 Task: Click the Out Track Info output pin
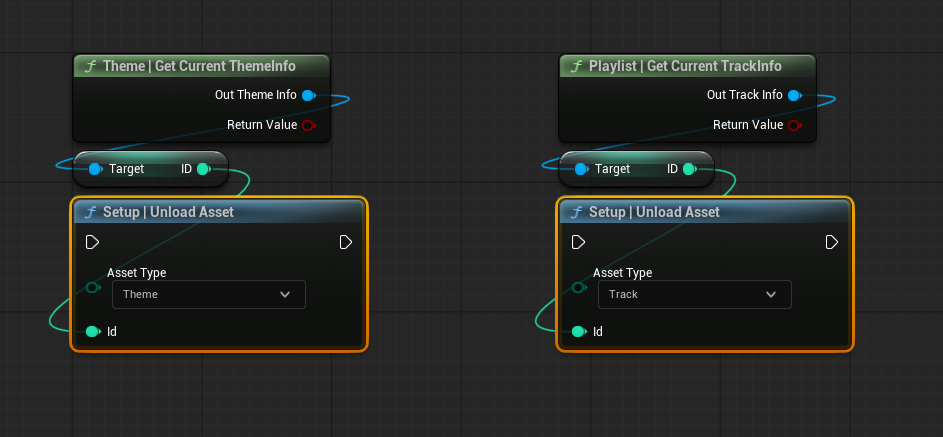[x=794, y=95]
